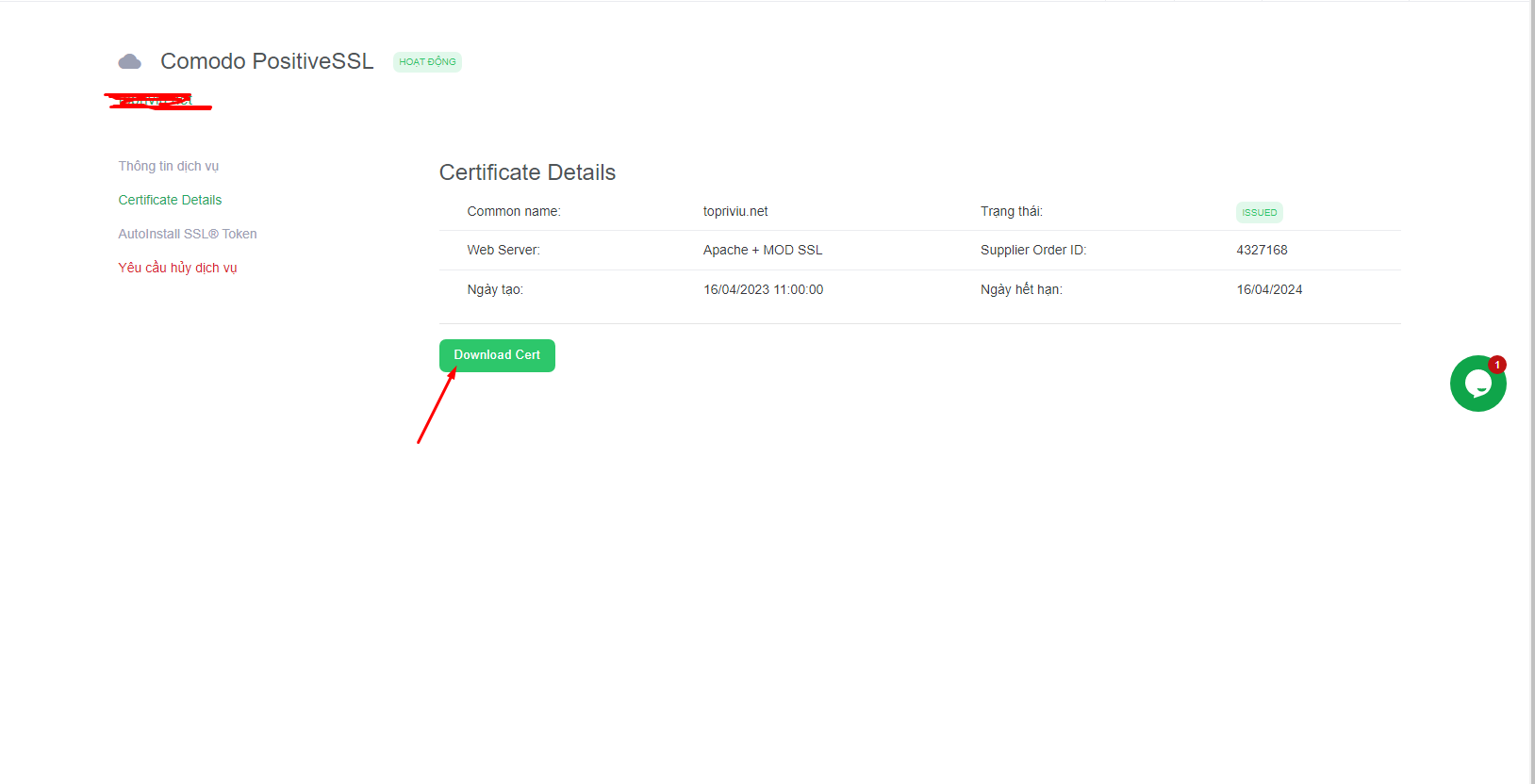Click the common name value topriviu.net

click(x=735, y=211)
